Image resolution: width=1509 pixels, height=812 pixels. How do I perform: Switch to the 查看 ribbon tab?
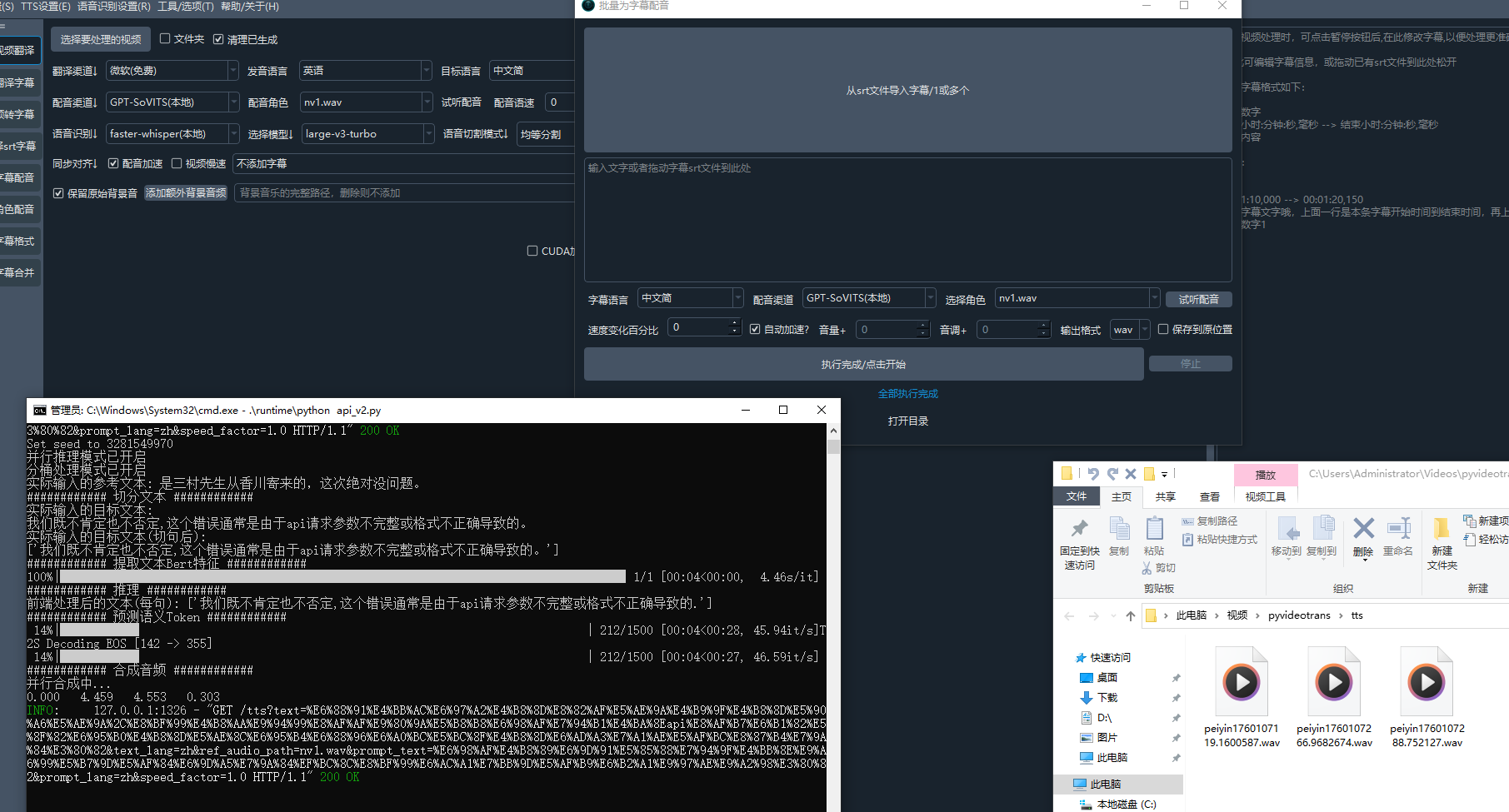pos(1209,497)
